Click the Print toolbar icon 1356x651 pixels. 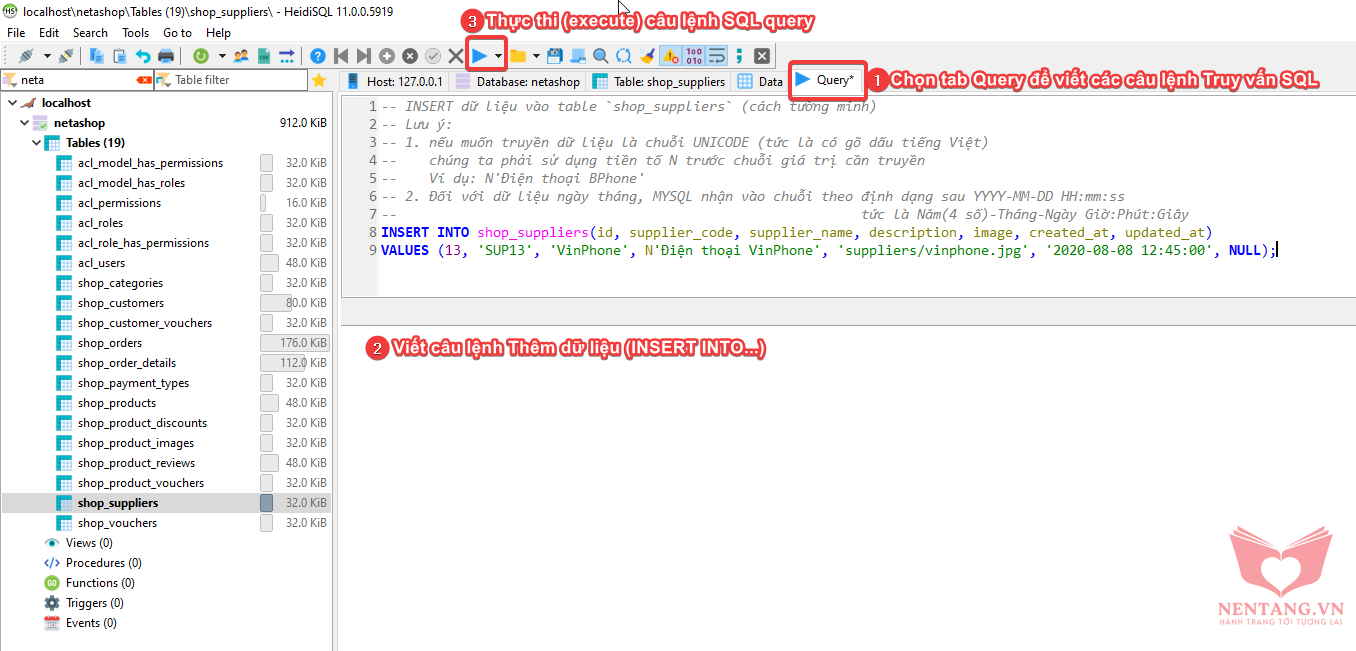[x=166, y=56]
